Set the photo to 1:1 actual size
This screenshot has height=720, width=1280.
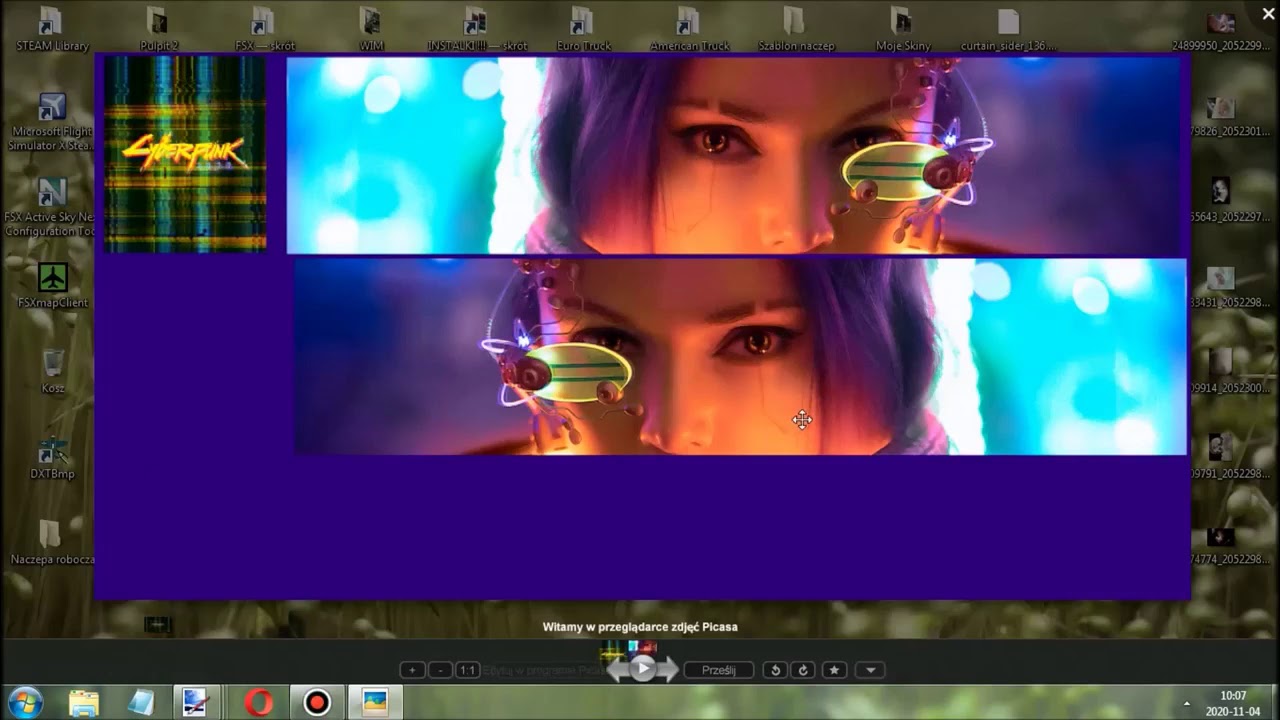click(467, 670)
